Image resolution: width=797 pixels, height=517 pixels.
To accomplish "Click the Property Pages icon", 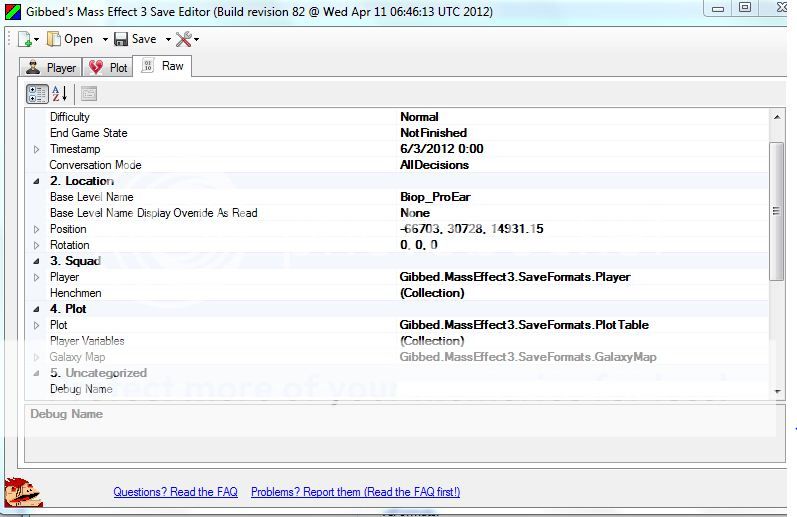I will pos(89,94).
